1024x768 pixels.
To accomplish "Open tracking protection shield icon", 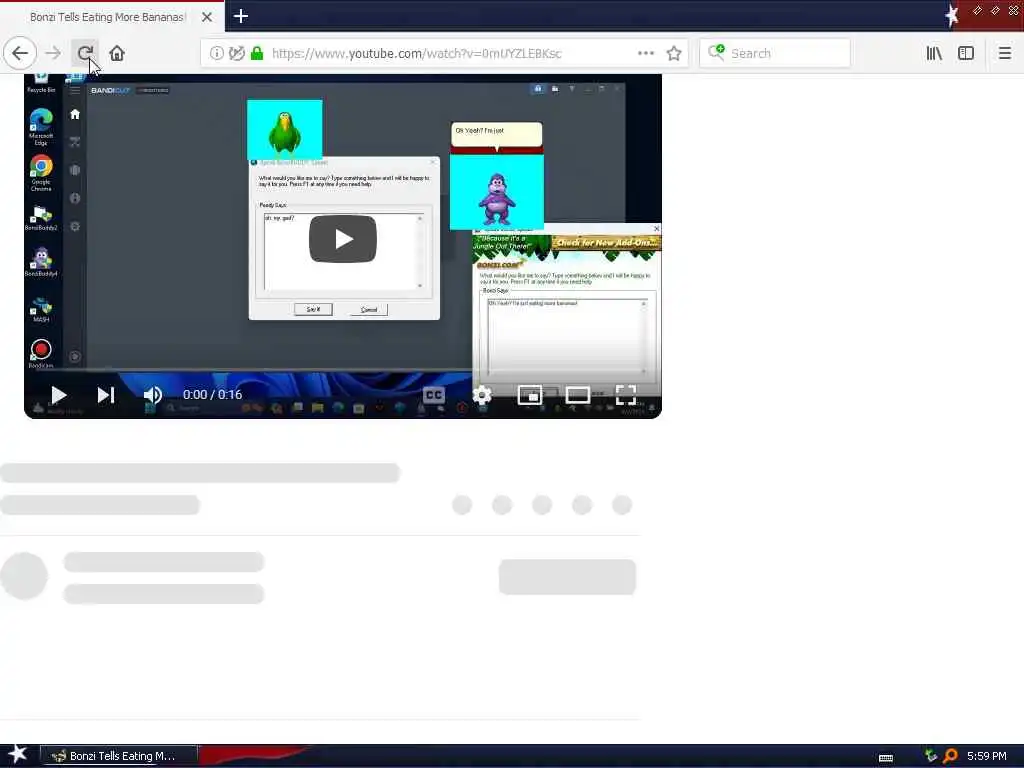I will pyautogui.click(x=236, y=53).
